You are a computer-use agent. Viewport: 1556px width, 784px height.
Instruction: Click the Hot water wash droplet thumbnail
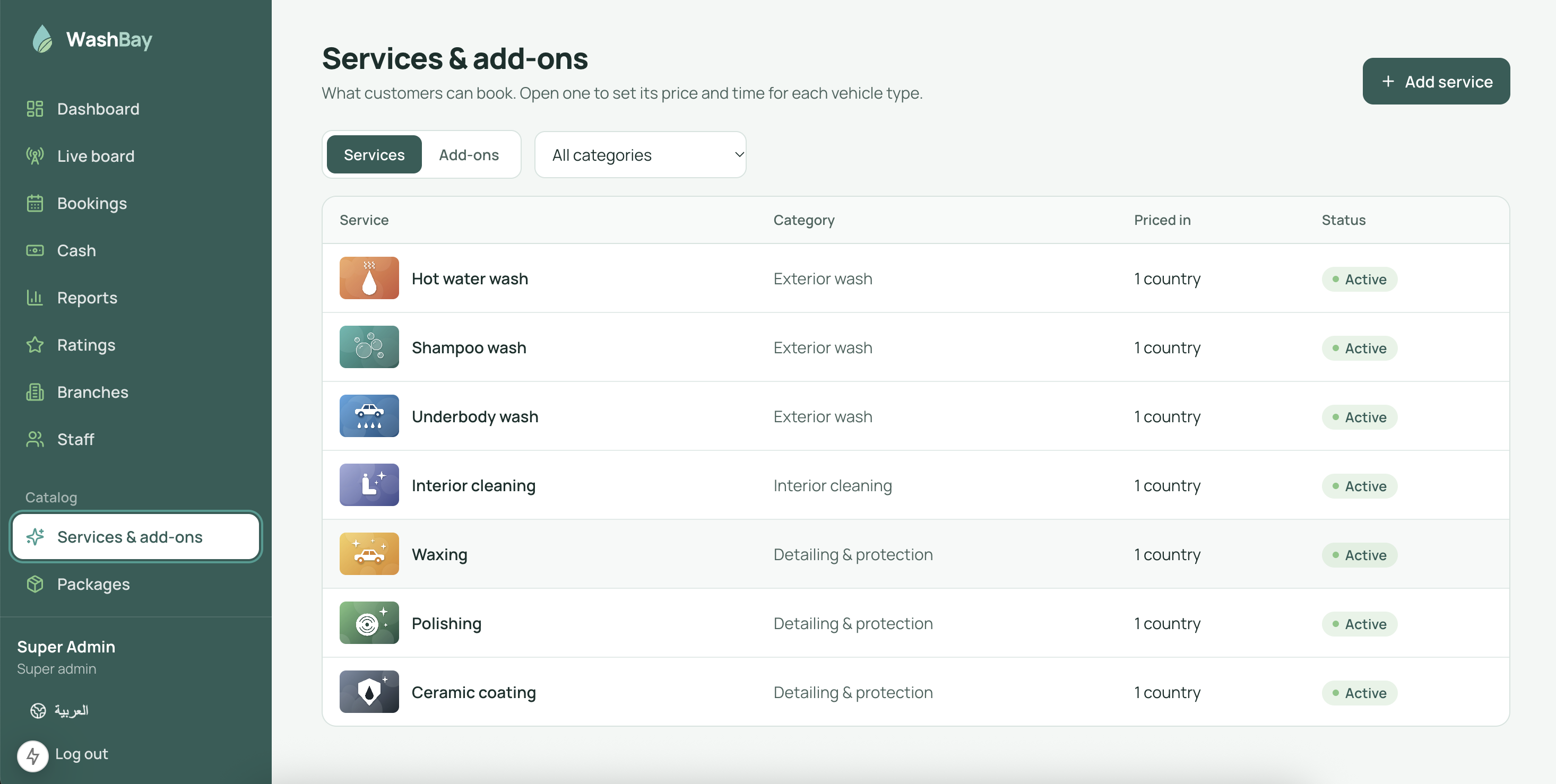369,278
